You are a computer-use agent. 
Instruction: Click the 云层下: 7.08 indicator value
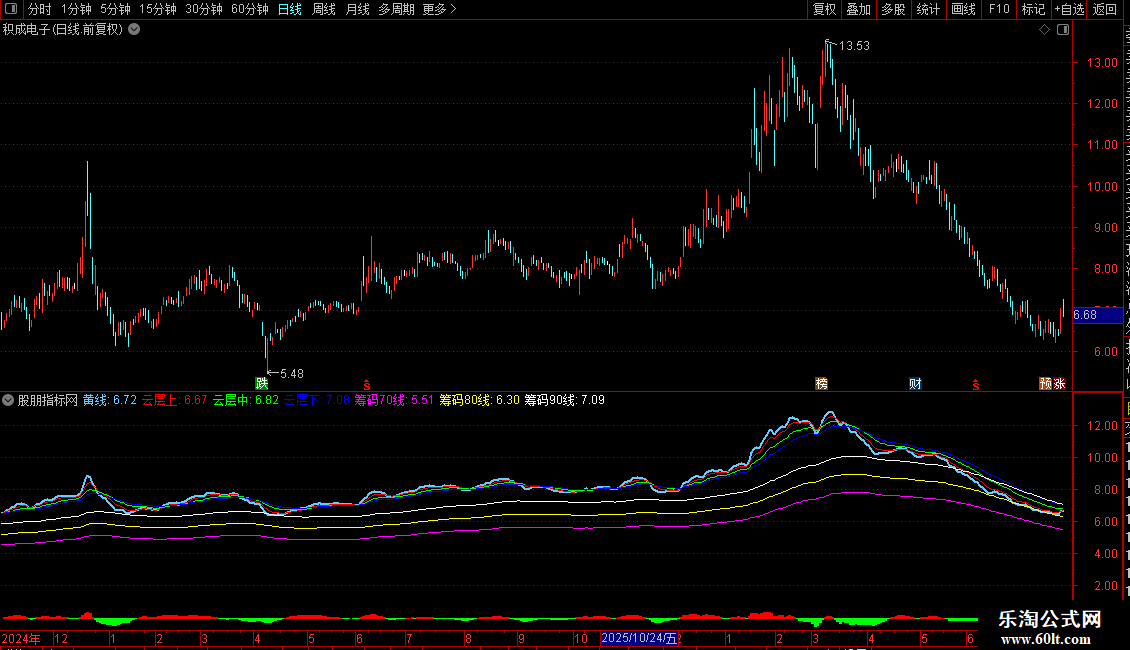pos(316,400)
